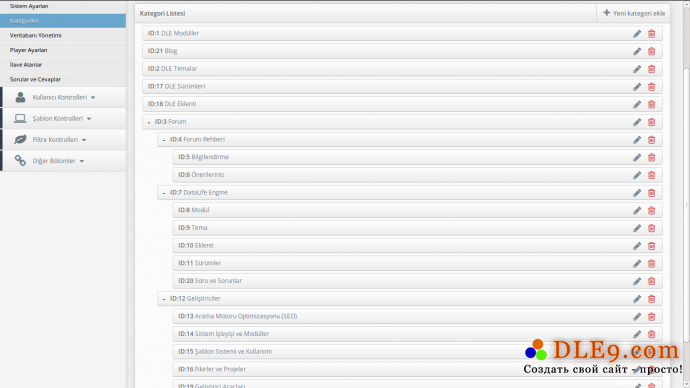Edit the DLE Modüller category with pencil icon

click(x=637, y=34)
